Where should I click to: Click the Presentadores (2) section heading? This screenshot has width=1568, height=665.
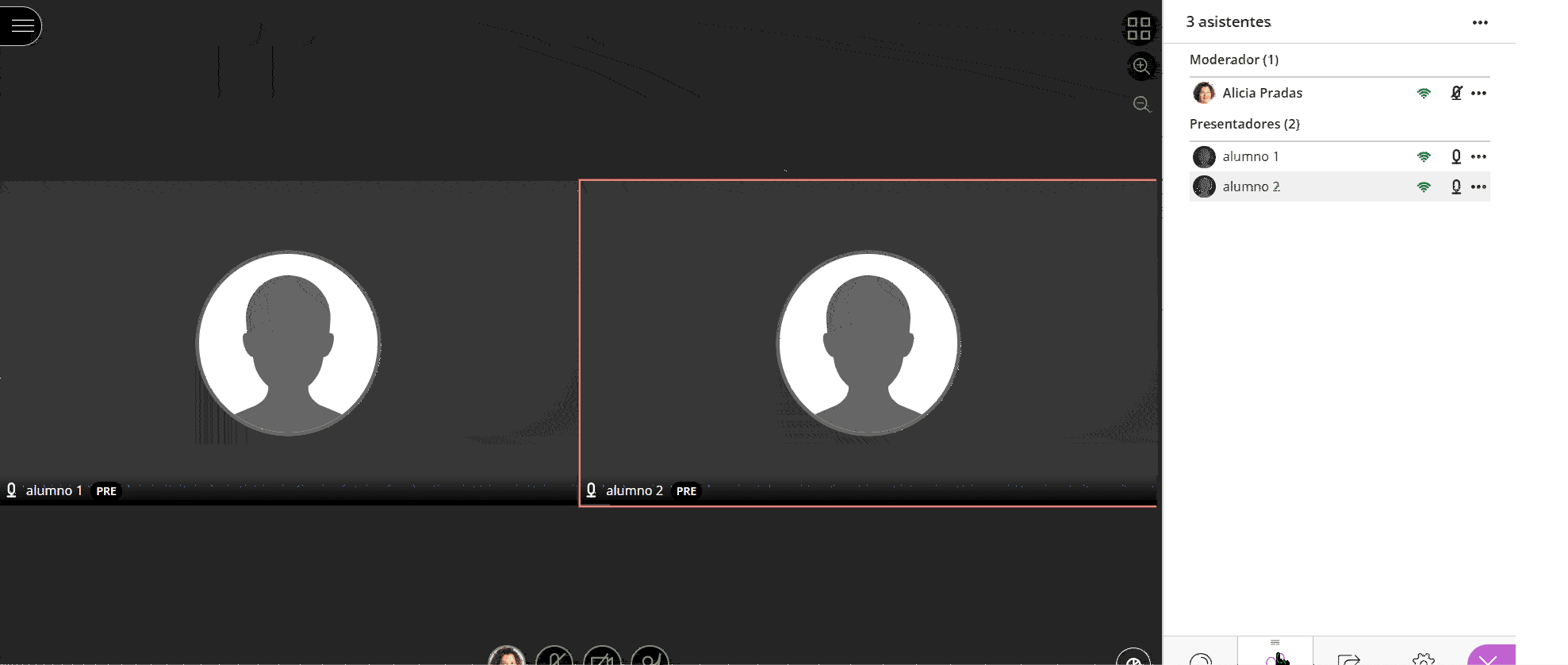[1244, 124]
